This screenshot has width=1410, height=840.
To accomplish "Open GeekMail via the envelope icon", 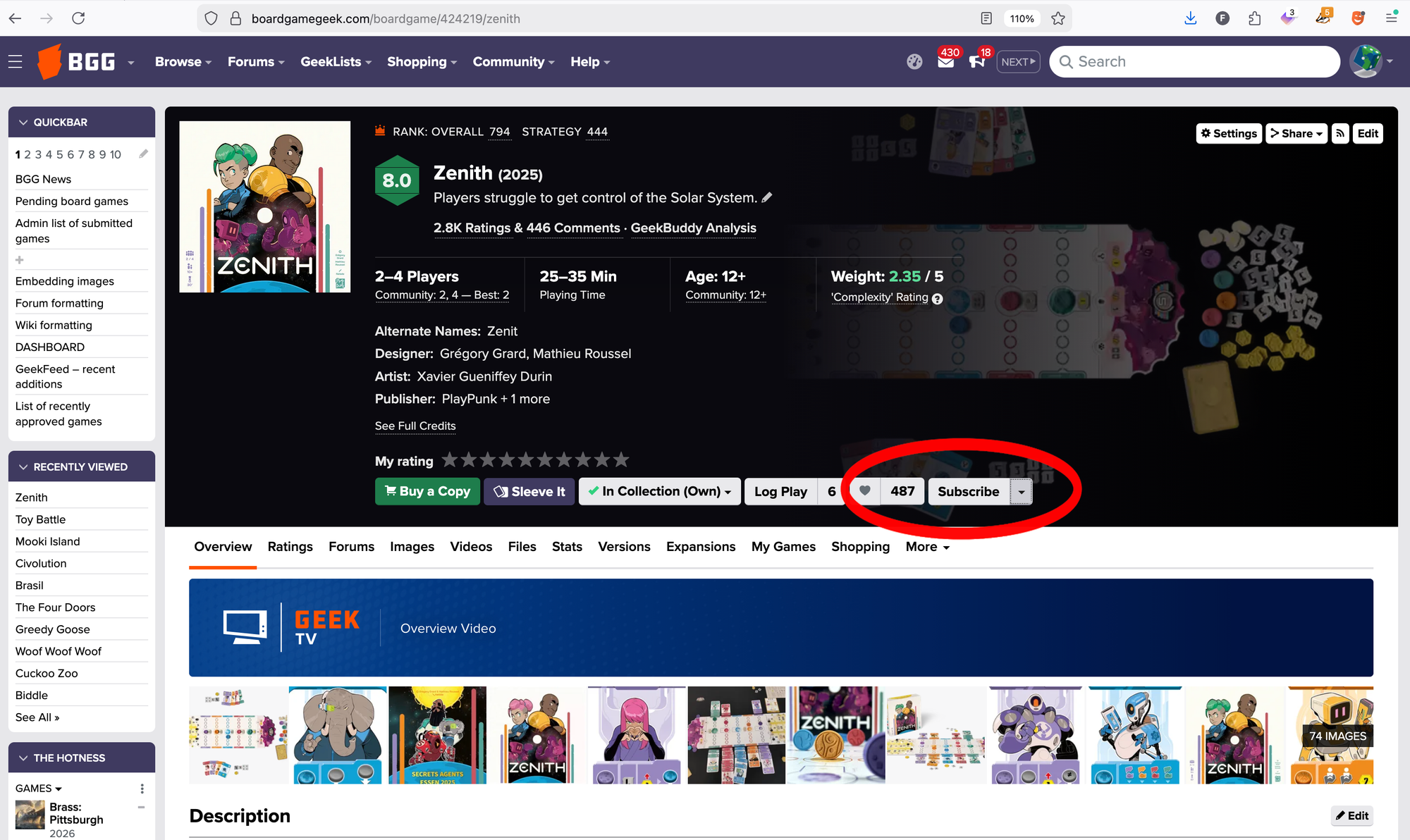I will tap(945, 61).
